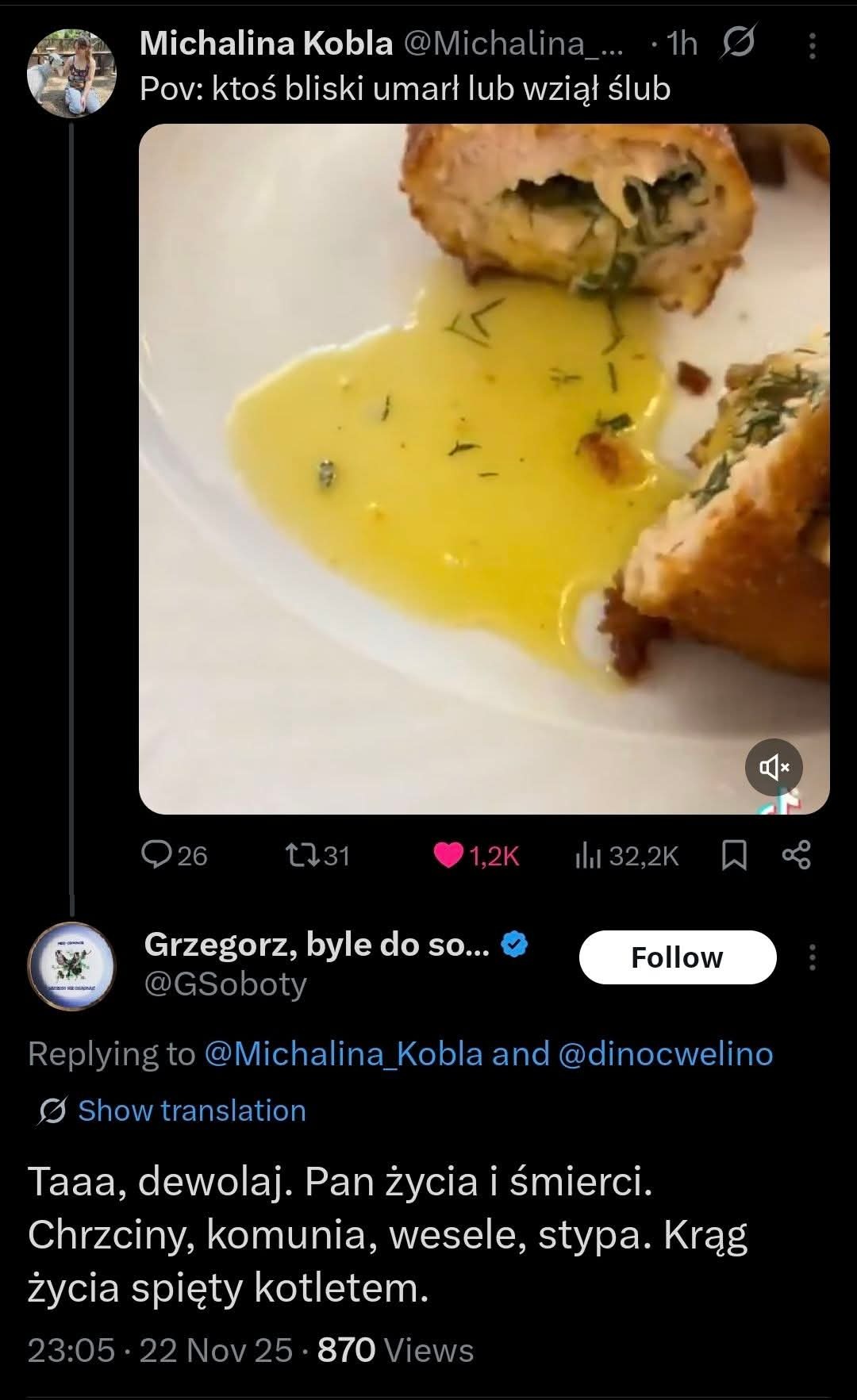
Task: Unmute the video with speaker icon
Action: [774, 767]
